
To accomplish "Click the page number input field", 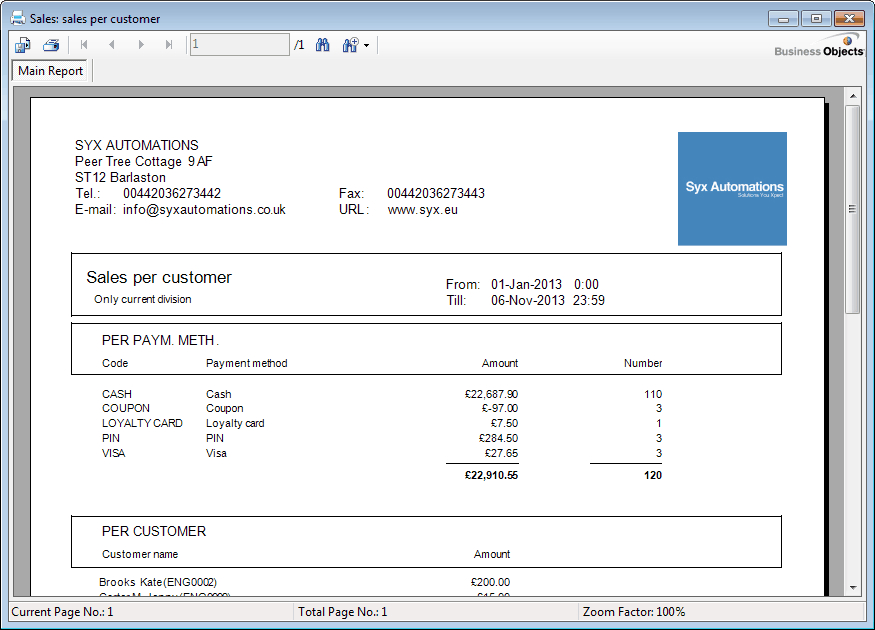I will coord(239,45).
